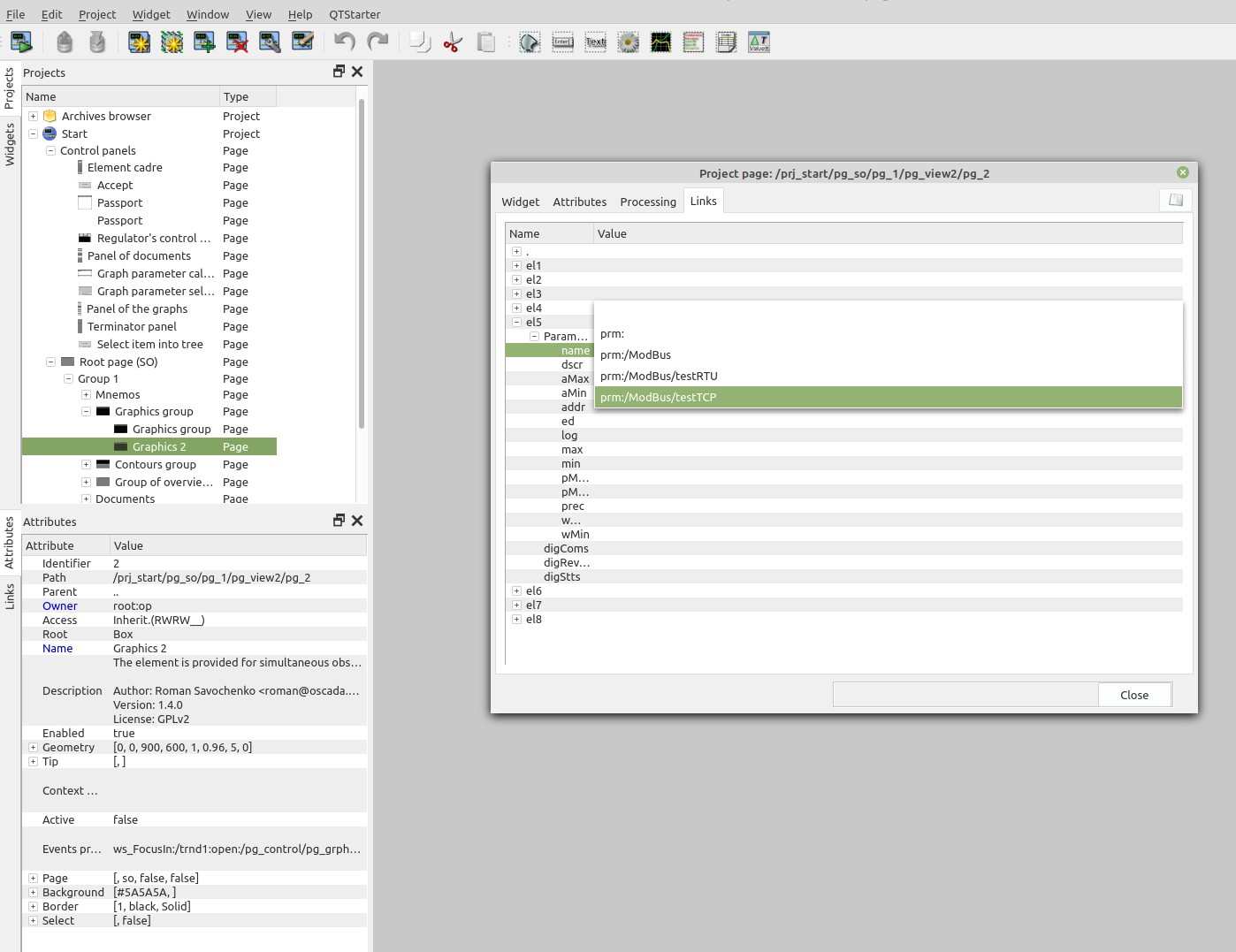Click the Projects tree vertical scrollbar

tap(361, 265)
